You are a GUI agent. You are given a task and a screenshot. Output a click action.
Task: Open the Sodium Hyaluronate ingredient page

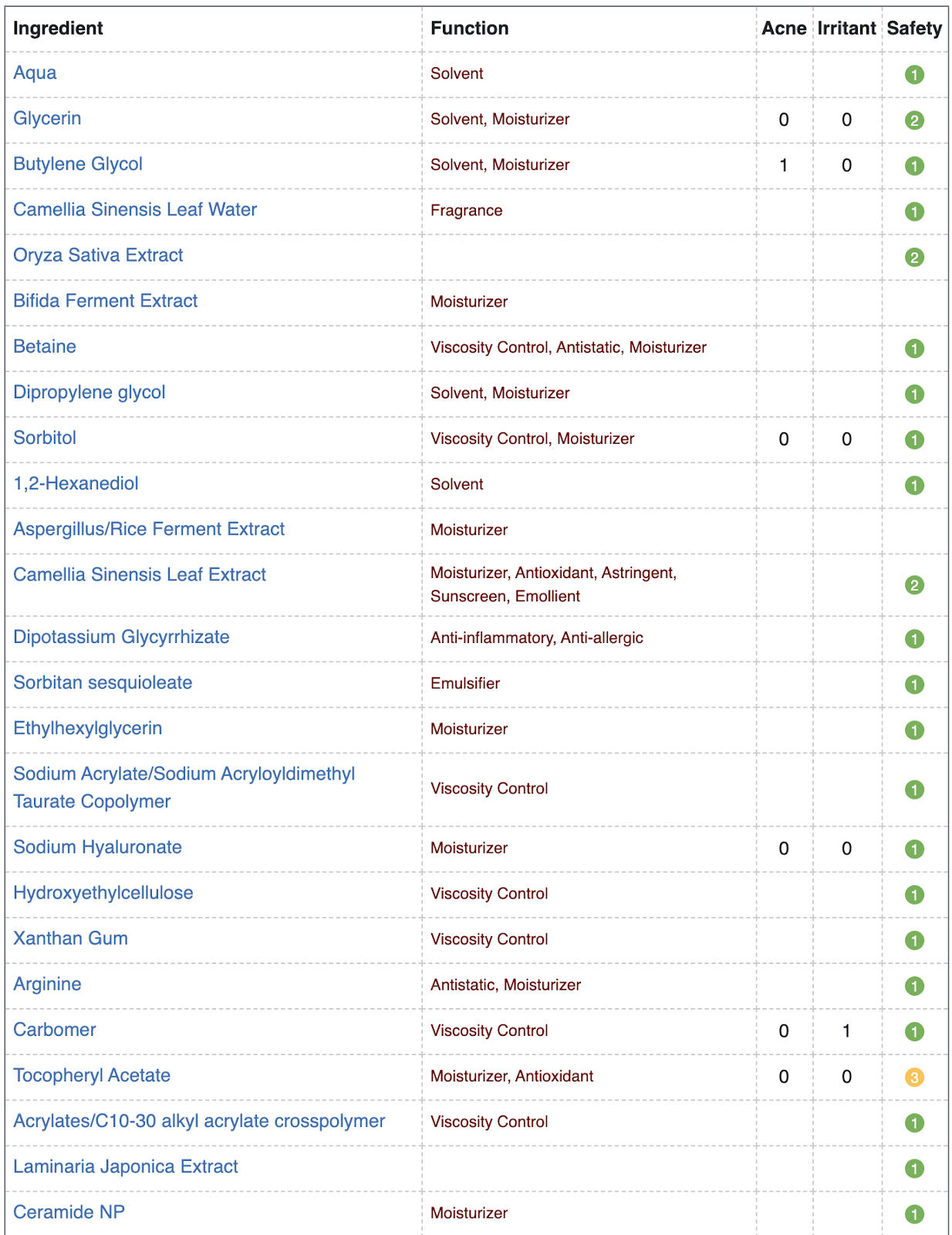(x=98, y=848)
